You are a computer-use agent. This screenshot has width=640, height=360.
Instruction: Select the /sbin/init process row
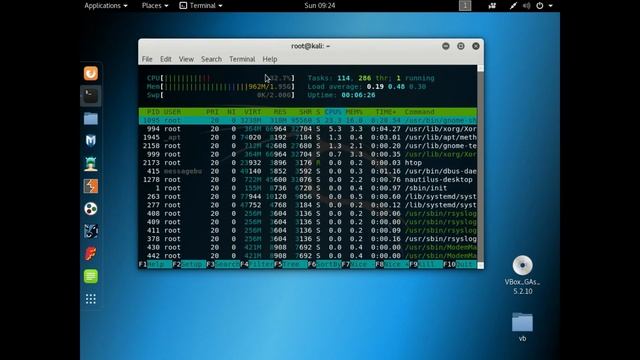tap(308, 188)
